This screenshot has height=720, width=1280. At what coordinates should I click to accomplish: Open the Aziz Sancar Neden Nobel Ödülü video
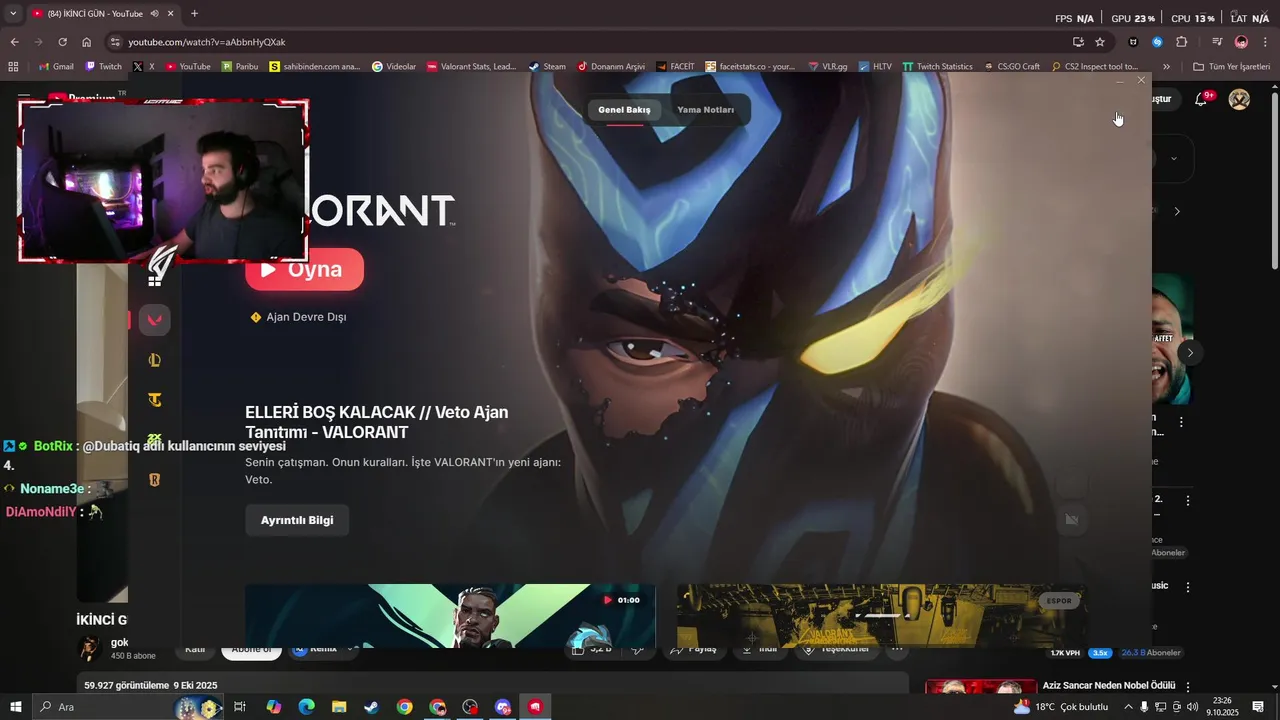tap(1109, 686)
